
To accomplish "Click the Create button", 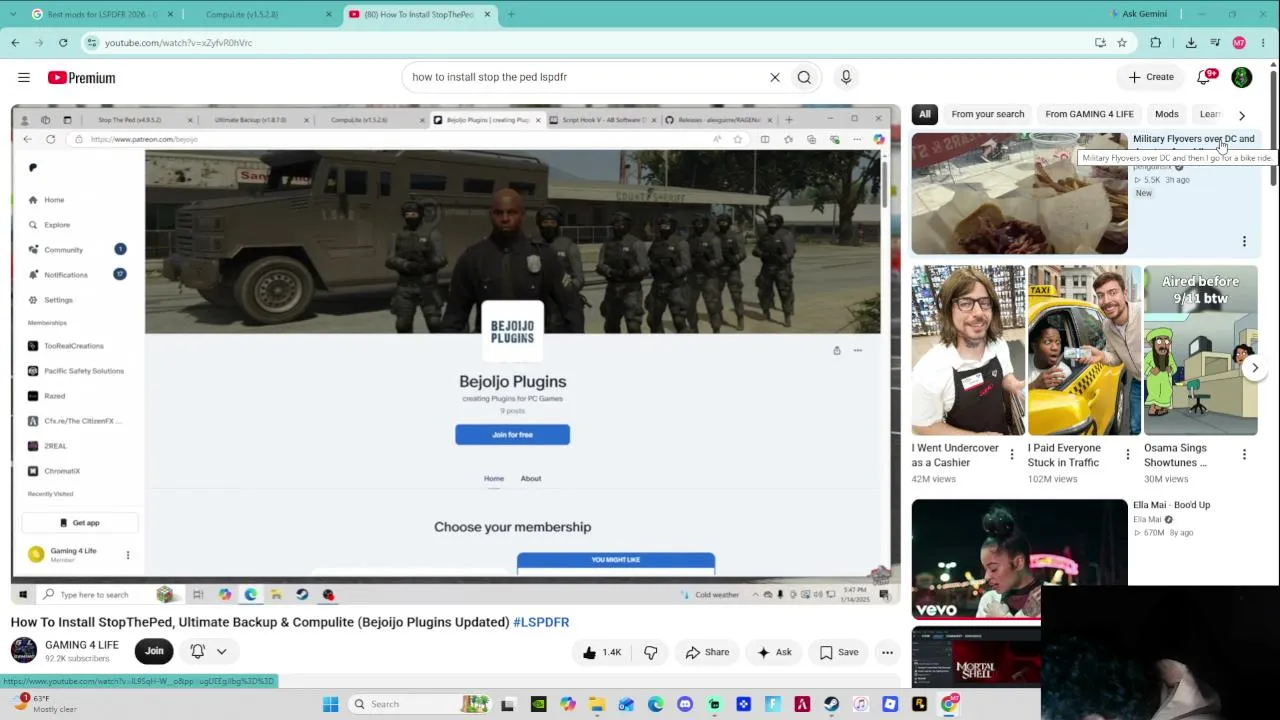I will tap(1151, 77).
